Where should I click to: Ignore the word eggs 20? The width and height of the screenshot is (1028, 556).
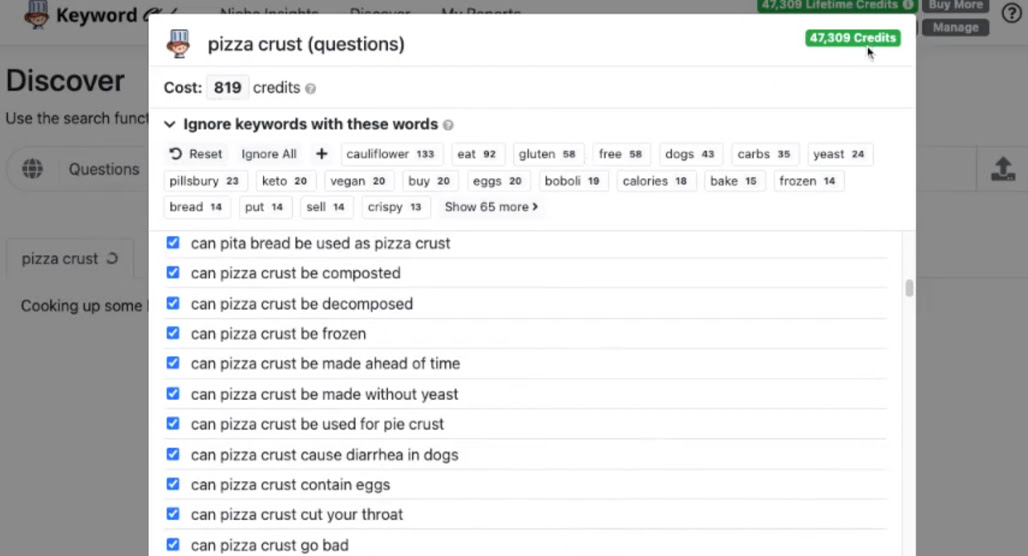[x=498, y=181]
